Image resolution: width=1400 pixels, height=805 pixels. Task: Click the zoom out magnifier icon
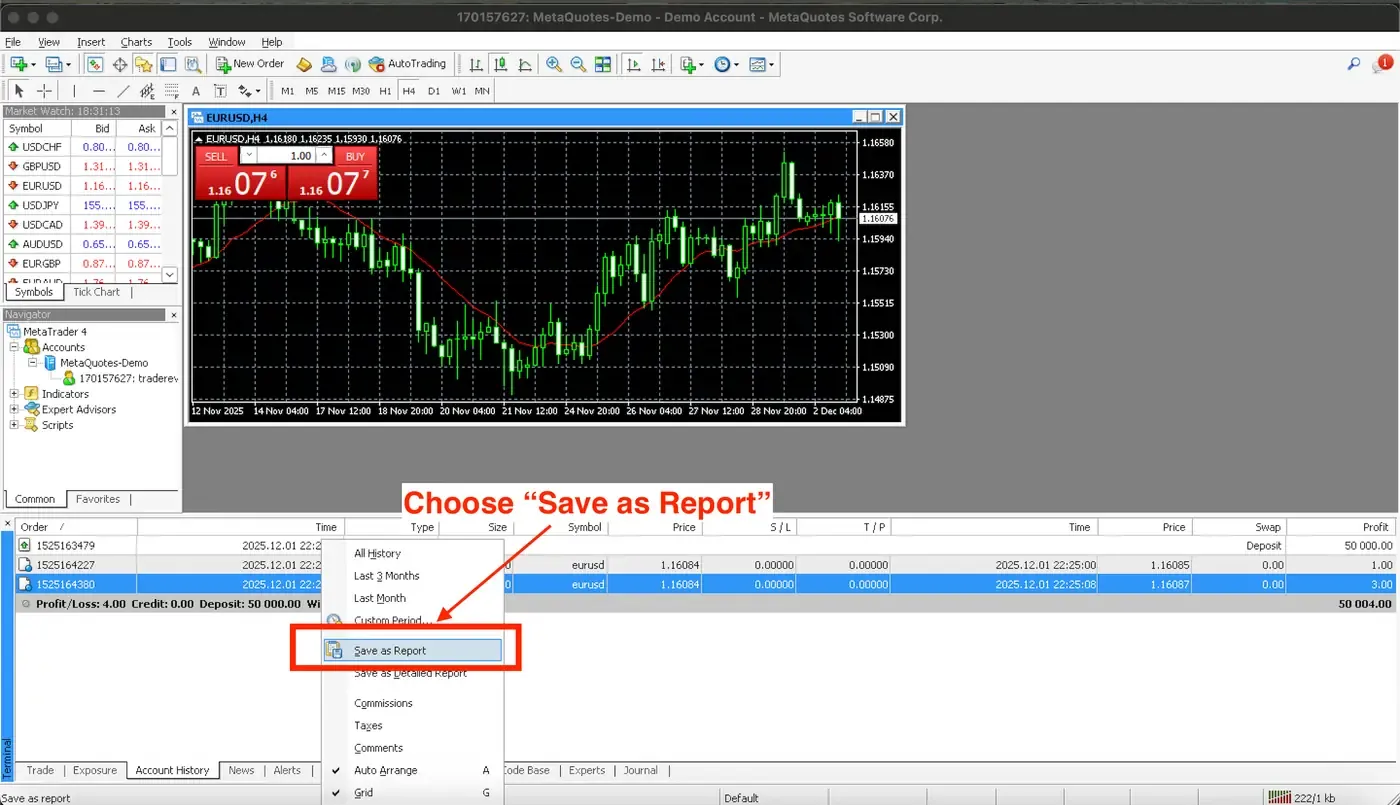pos(578,64)
